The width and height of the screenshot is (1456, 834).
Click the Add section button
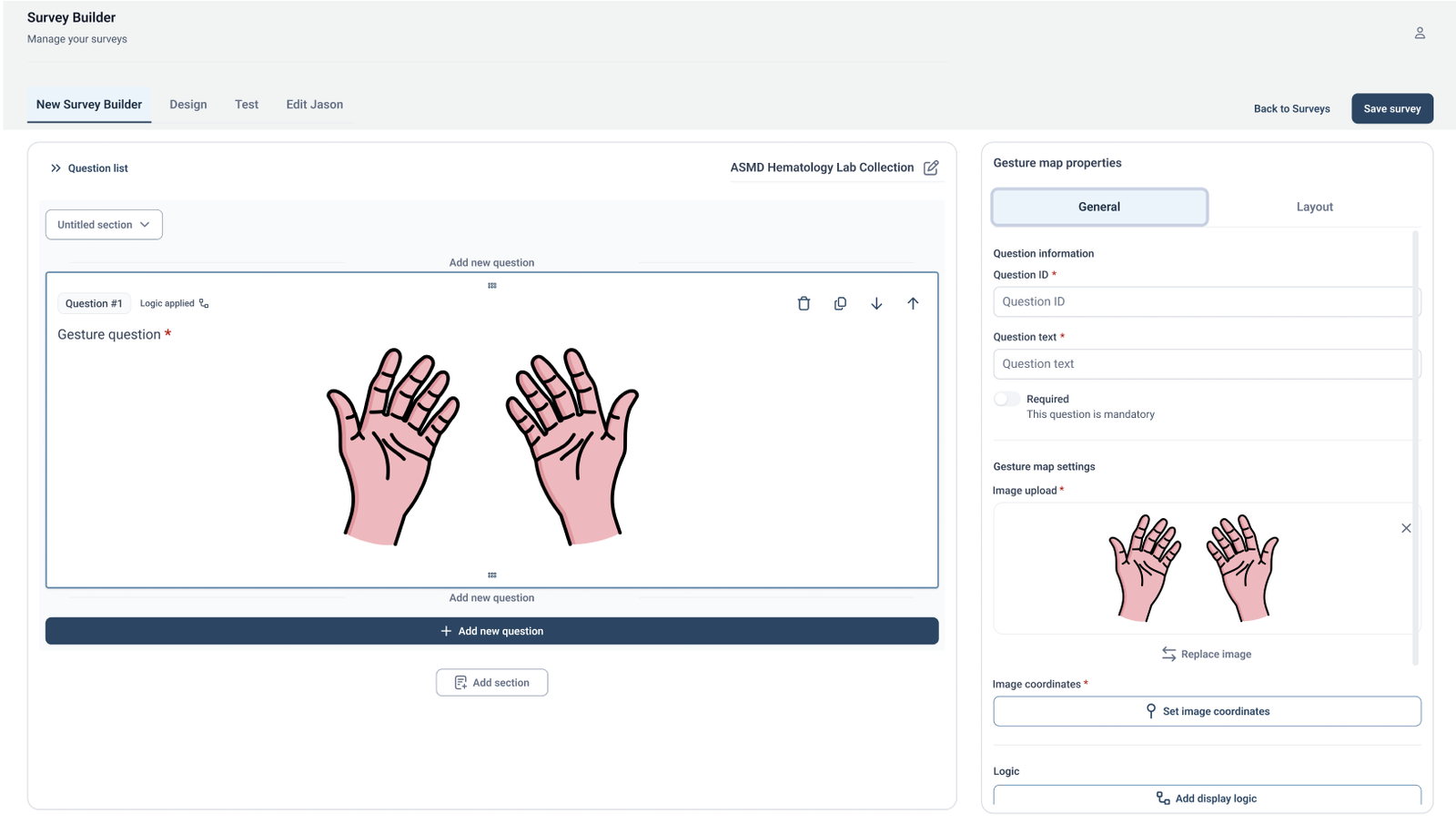[492, 683]
